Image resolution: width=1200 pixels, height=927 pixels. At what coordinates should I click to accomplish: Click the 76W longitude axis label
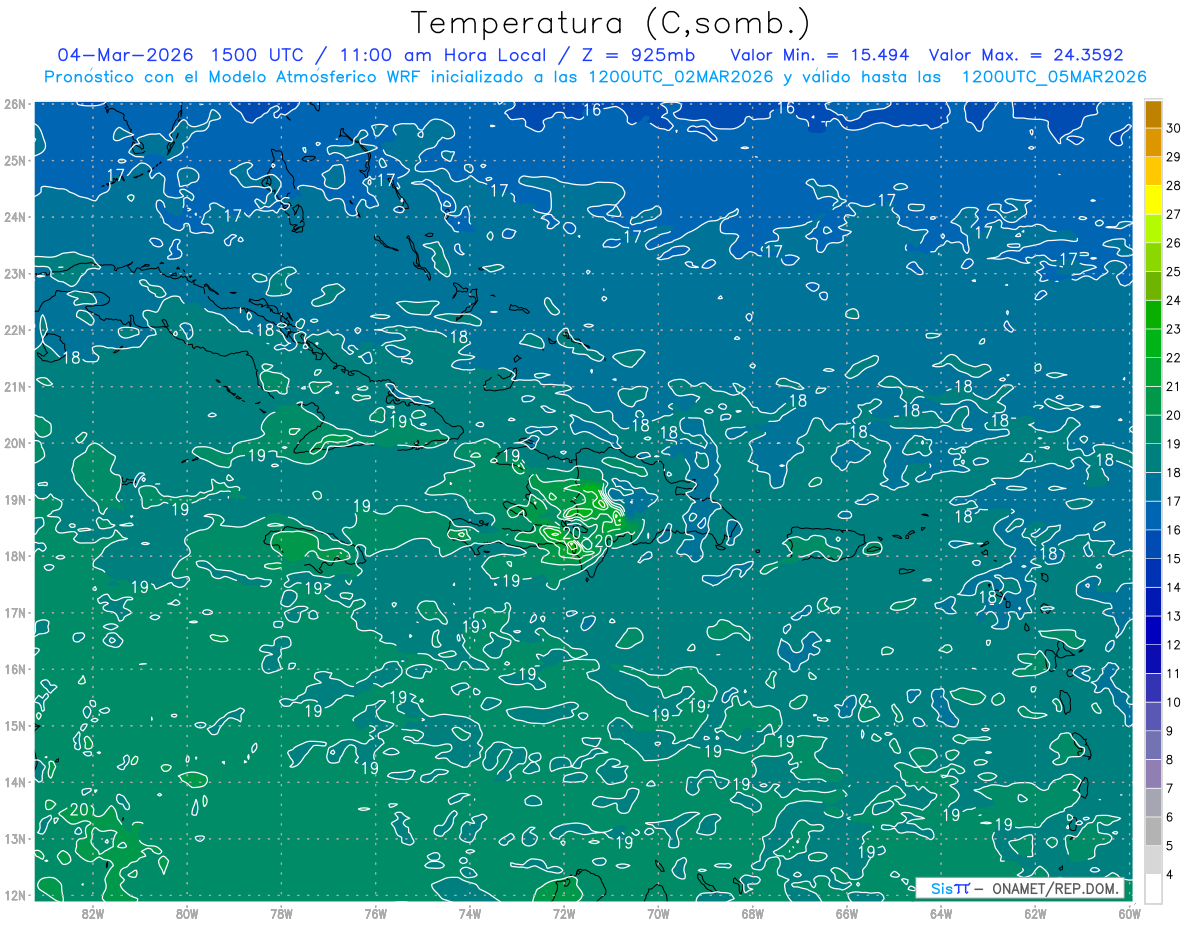tap(376, 913)
